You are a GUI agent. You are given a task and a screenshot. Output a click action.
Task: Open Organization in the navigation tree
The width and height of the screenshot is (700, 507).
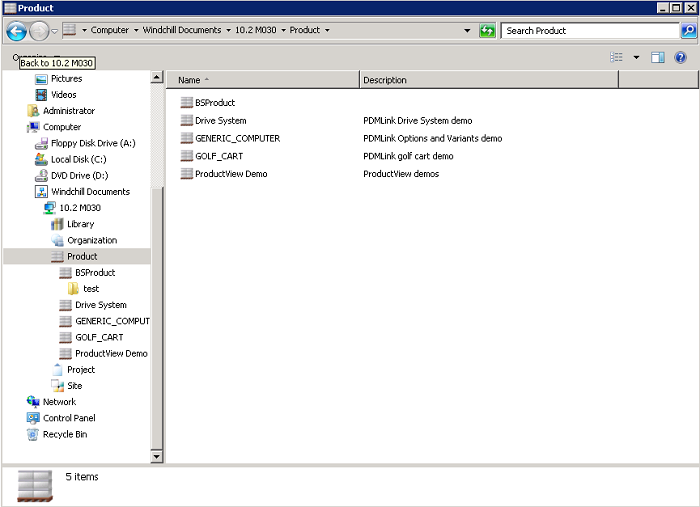(92, 240)
